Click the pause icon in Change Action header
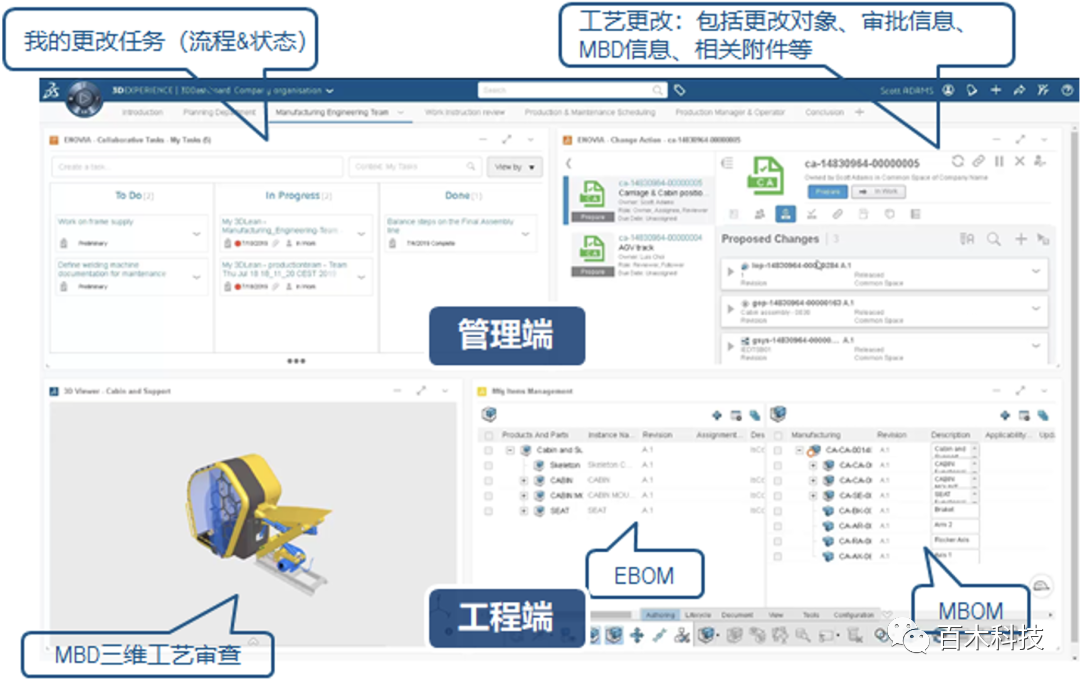The height and width of the screenshot is (686, 1080). [x=999, y=161]
